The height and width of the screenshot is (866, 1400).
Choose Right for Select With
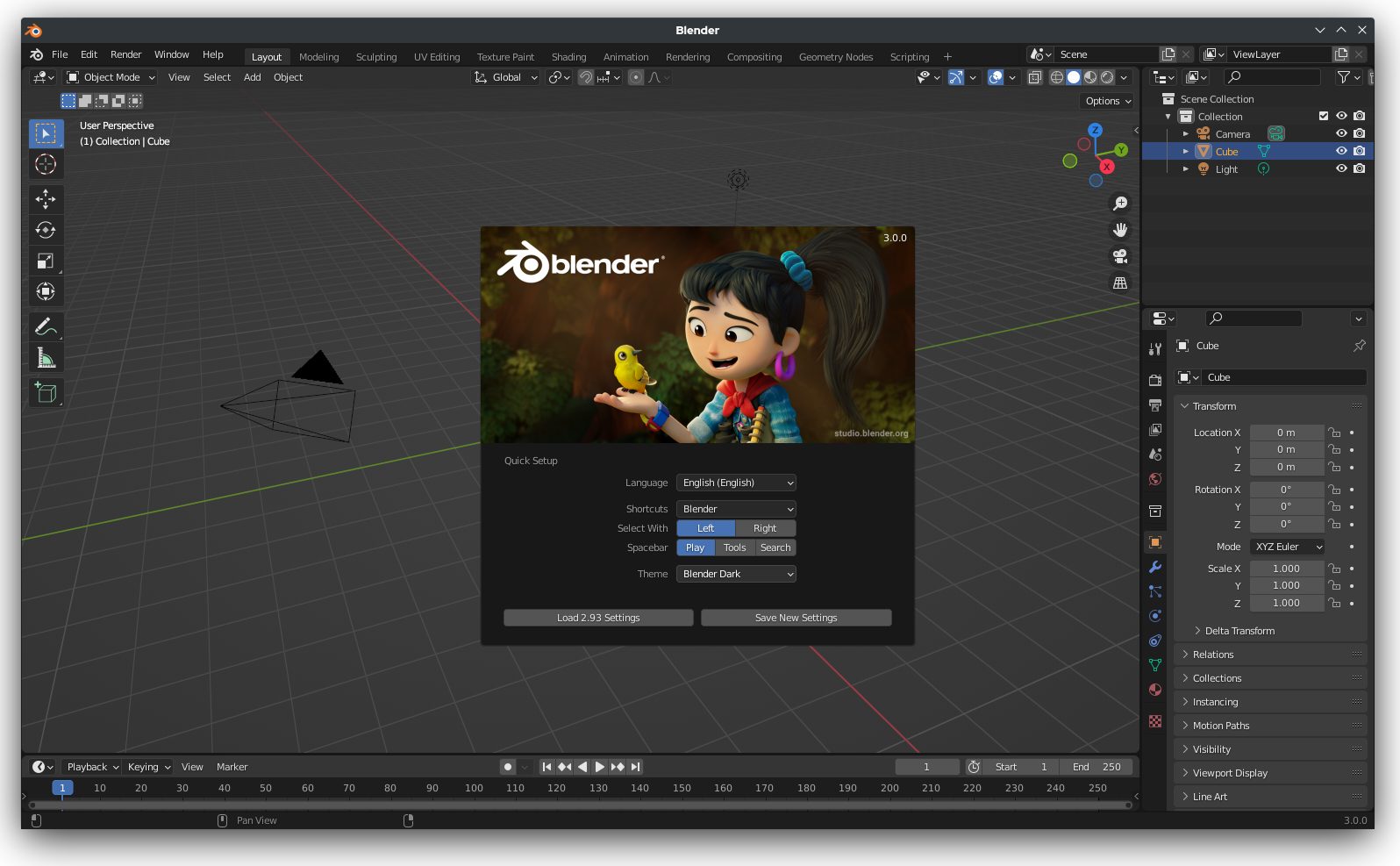point(765,528)
